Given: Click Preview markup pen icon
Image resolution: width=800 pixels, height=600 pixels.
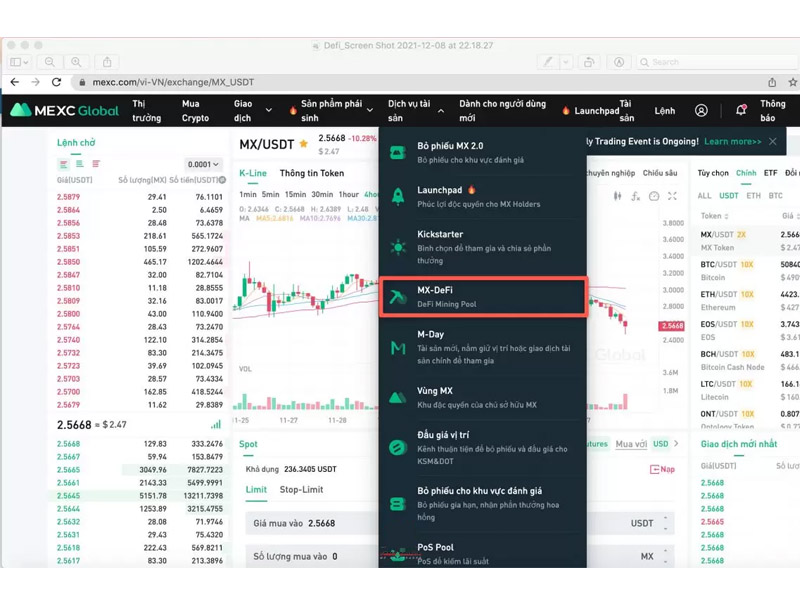Looking at the screenshot, I should (x=548, y=62).
